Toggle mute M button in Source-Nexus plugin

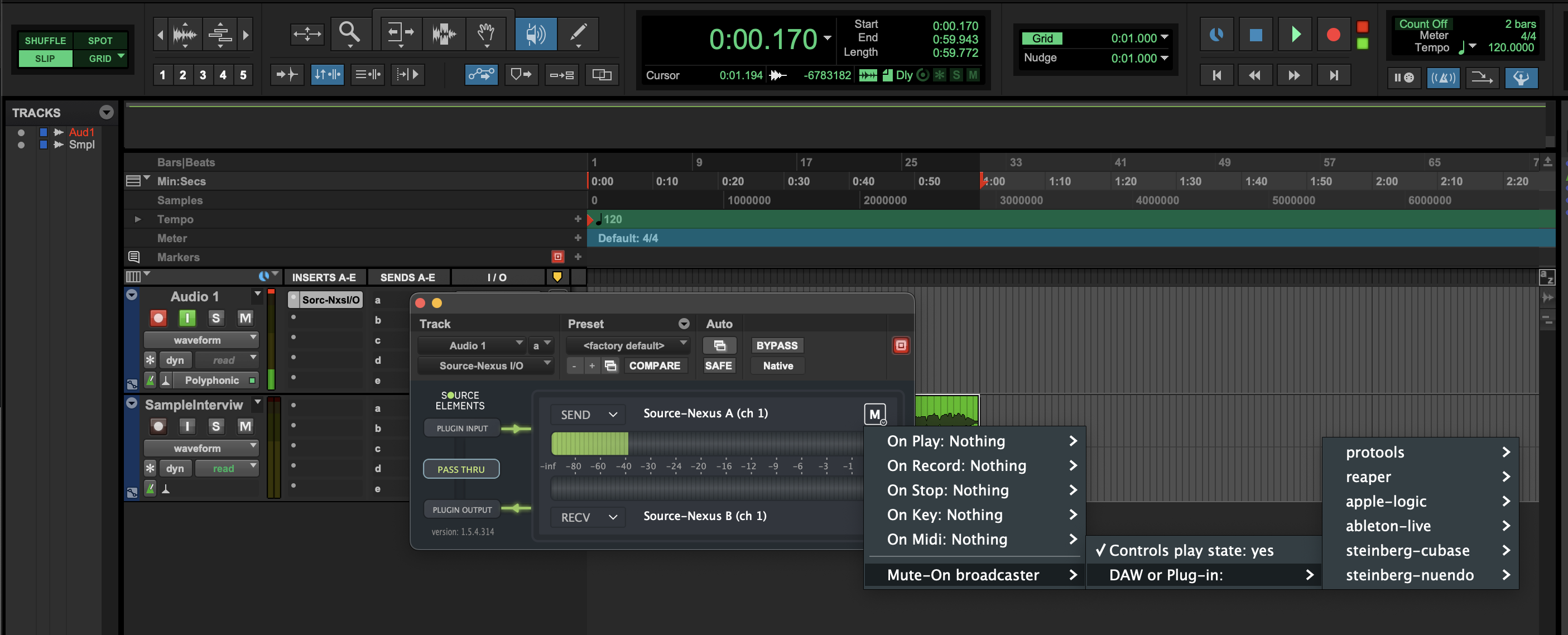[874, 414]
